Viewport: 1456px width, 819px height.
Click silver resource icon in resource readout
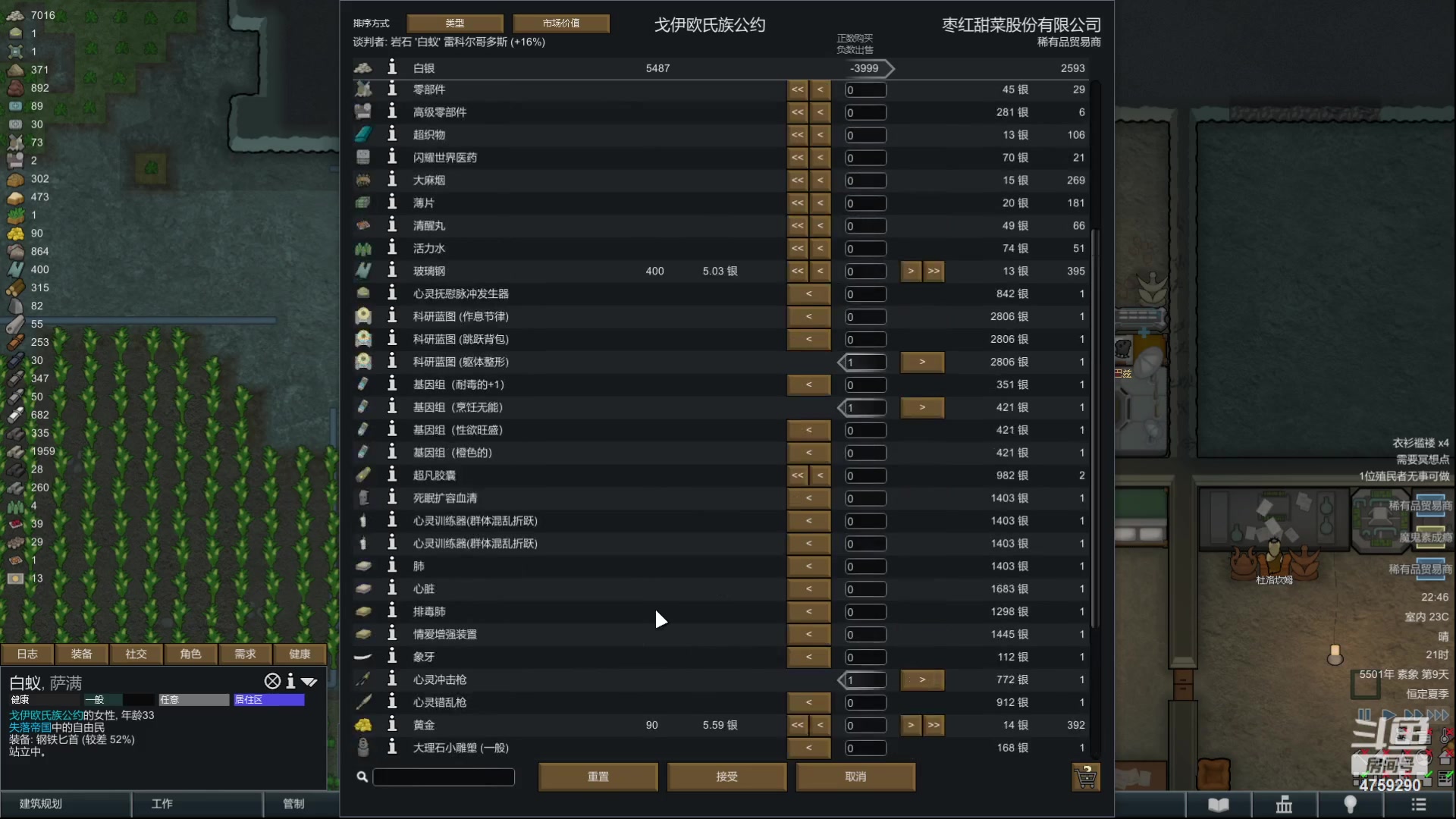(15, 15)
